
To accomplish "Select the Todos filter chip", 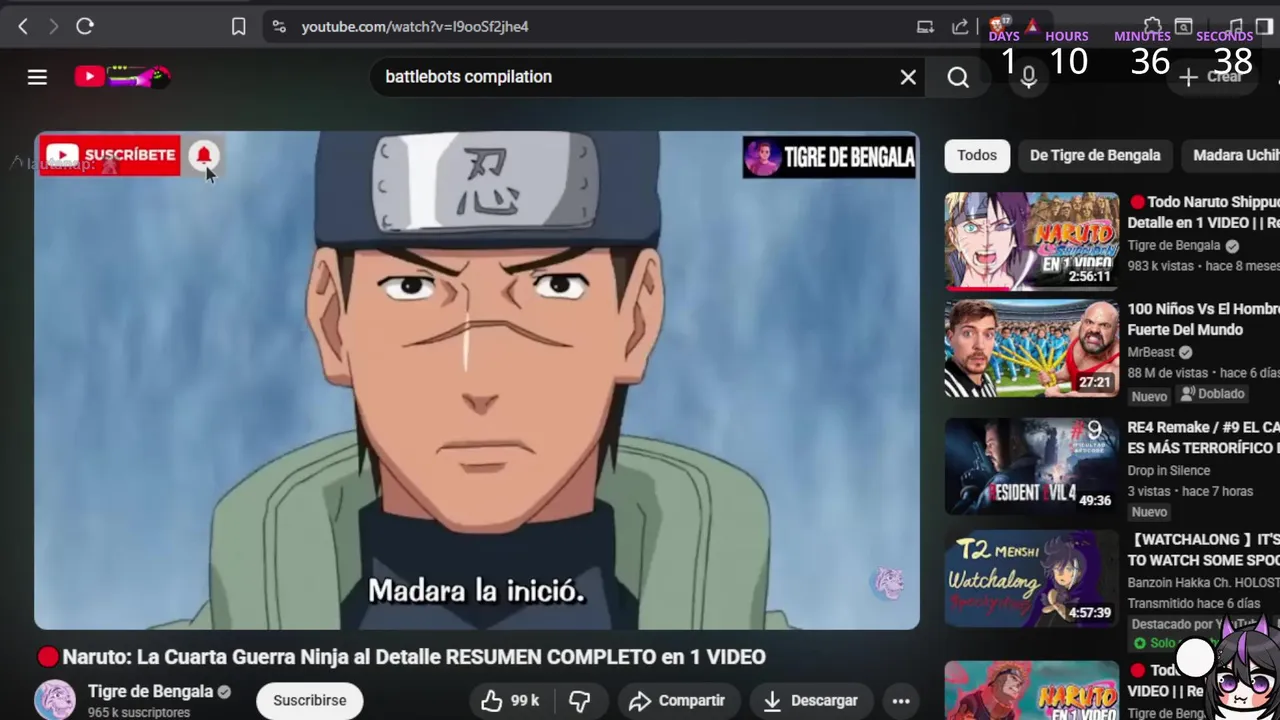I will click(977, 155).
